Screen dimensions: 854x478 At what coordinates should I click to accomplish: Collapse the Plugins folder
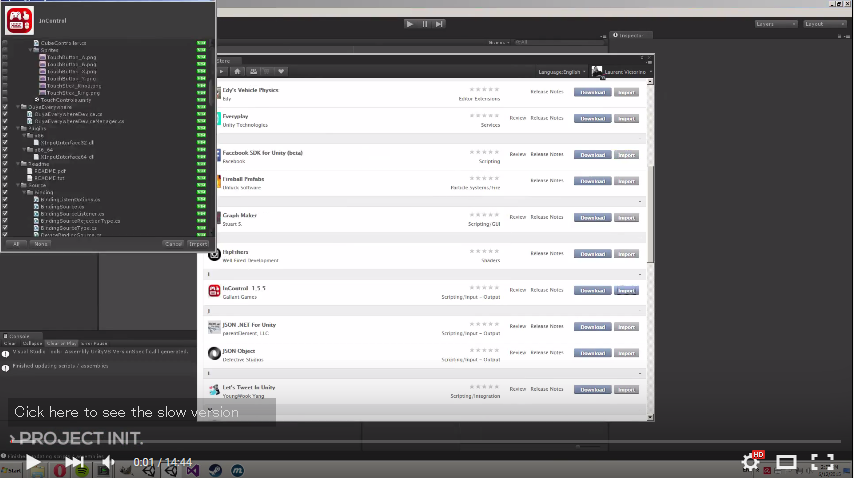(18, 128)
